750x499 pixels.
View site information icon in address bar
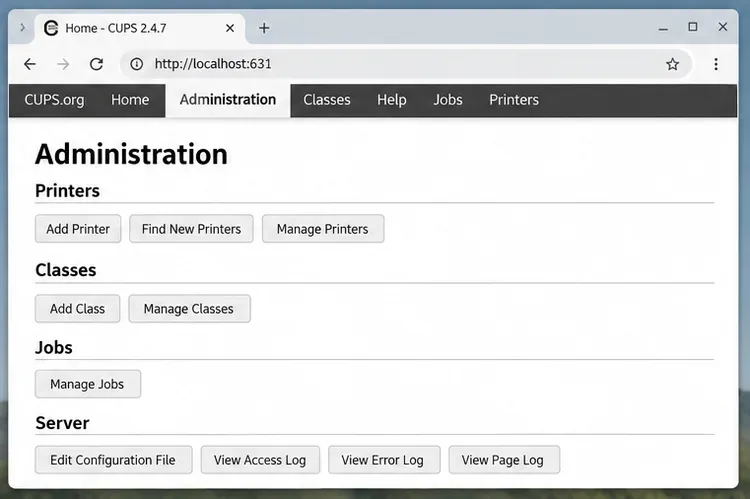[x=136, y=64]
